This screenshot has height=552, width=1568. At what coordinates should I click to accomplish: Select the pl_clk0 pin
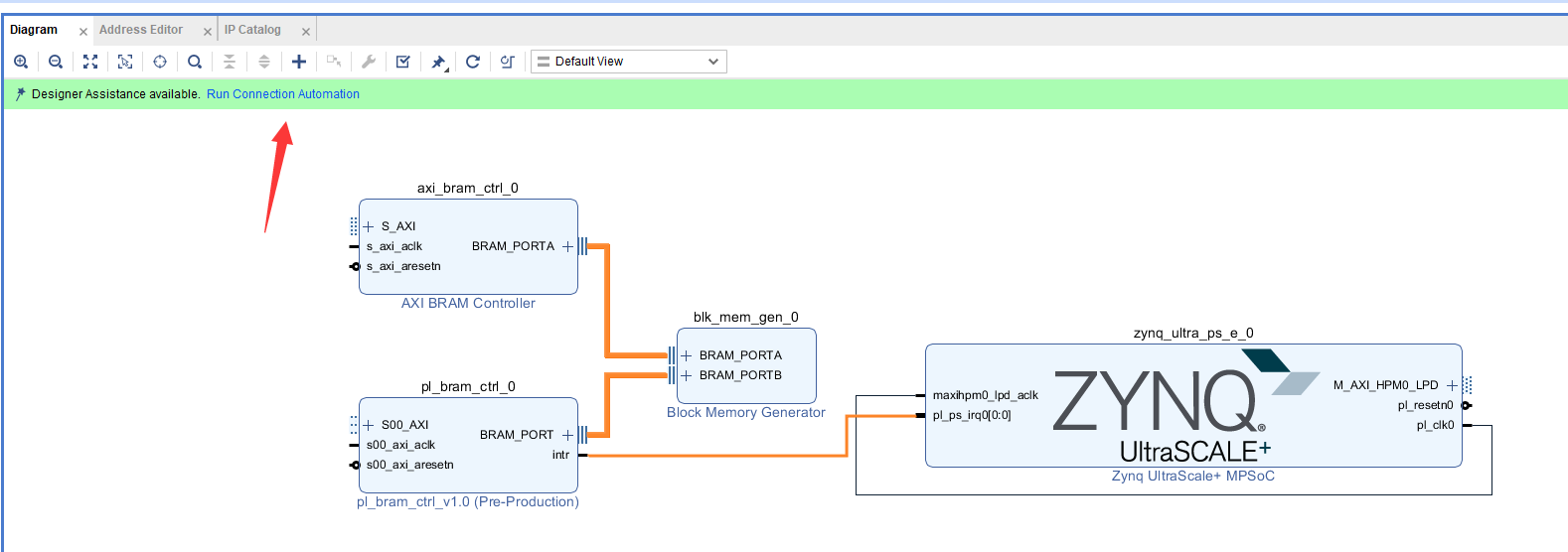click(x=1435, y=425)
